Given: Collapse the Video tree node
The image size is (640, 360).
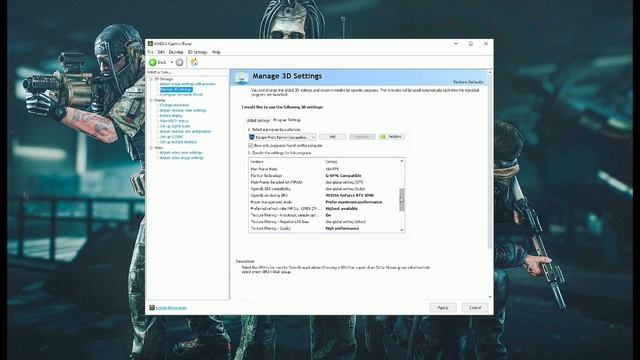Looking at the screenshot, I should click(151, 147).
